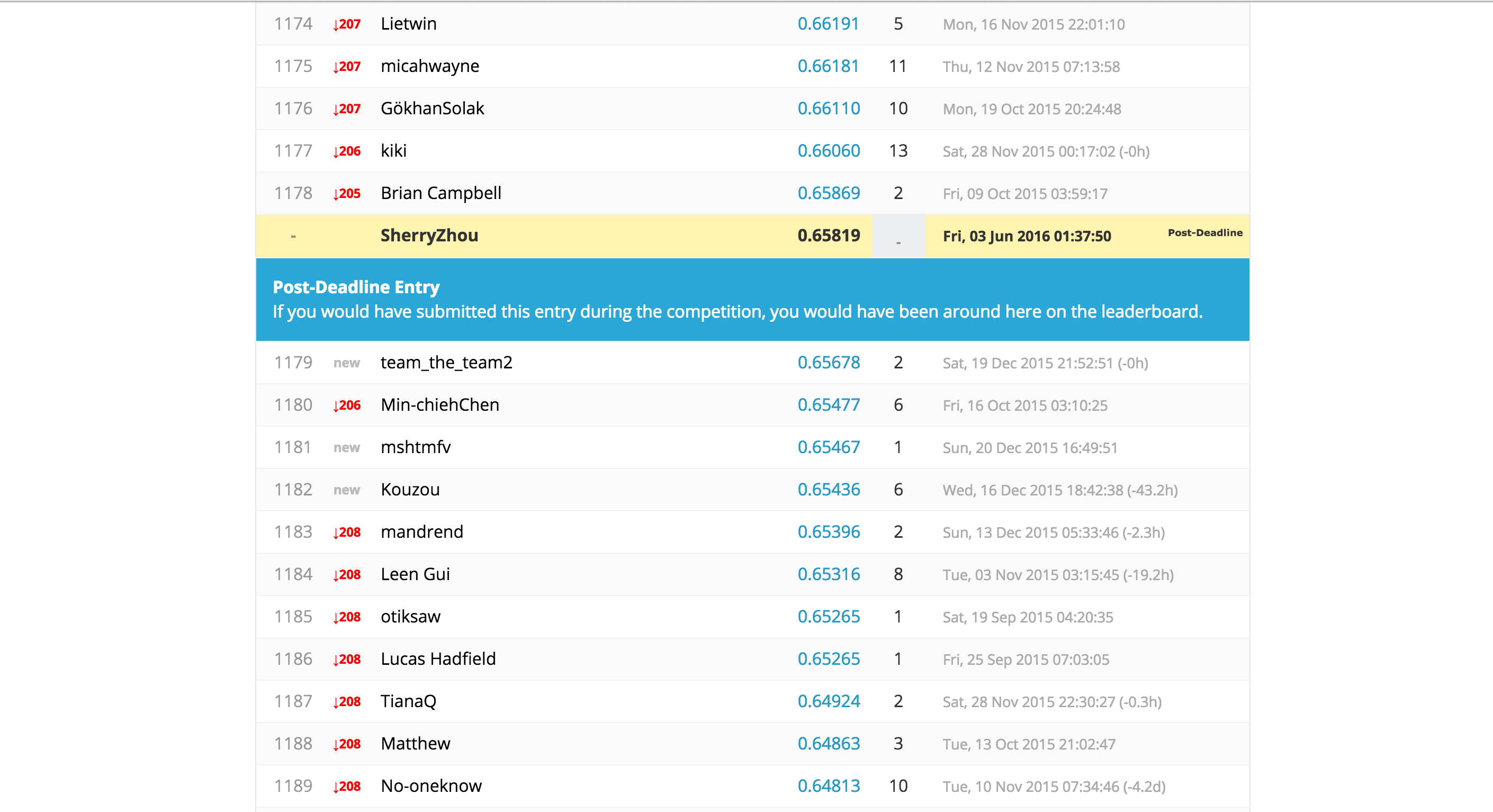Select the highlighted SherryZhou entry
1493x812 pixels.
pos(752,236)
